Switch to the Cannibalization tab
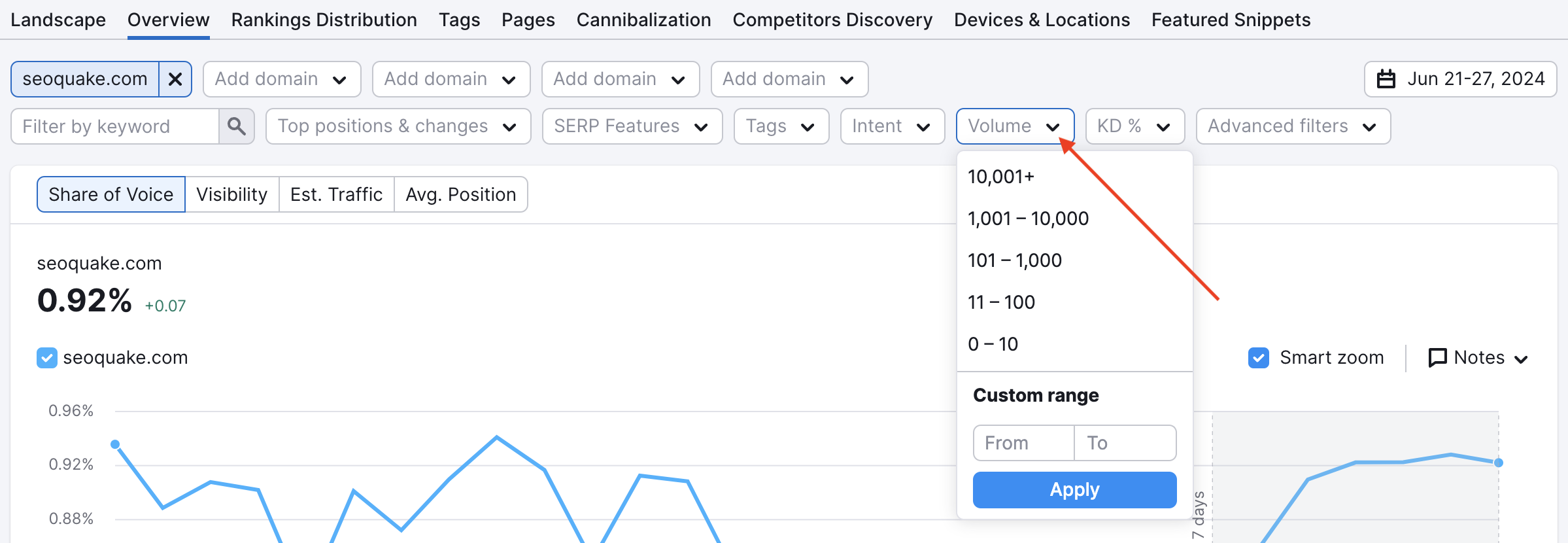The width and height of the screenshot is (1568, 543). click(644, 20)
